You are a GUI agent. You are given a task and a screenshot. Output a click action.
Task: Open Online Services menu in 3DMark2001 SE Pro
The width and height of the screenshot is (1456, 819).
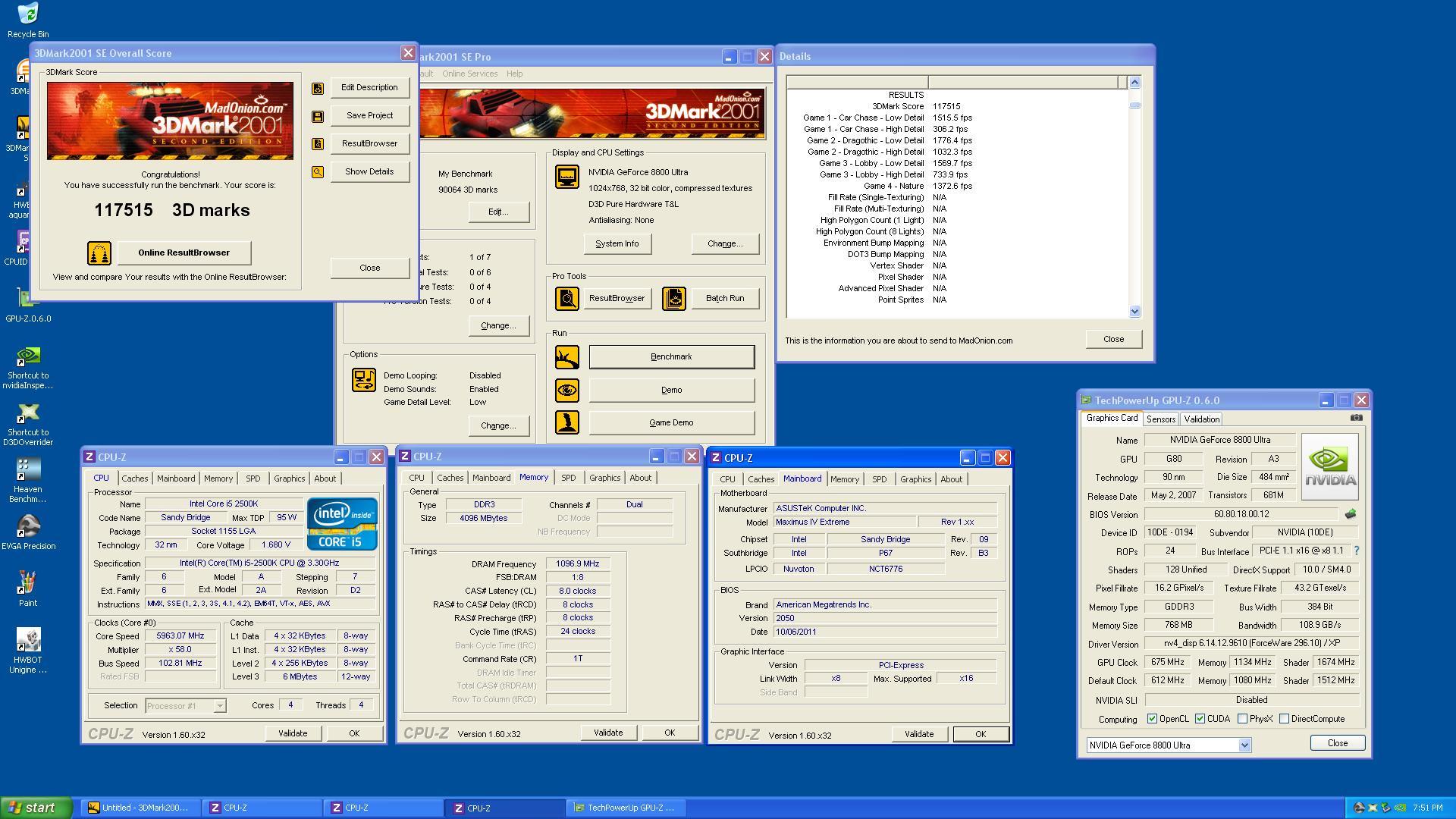pos(469,74)
